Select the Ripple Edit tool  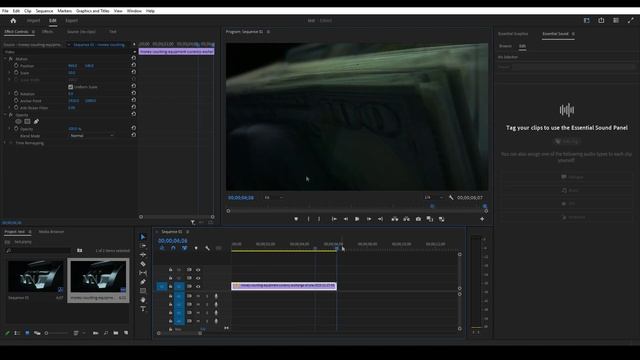coord(143,255)
